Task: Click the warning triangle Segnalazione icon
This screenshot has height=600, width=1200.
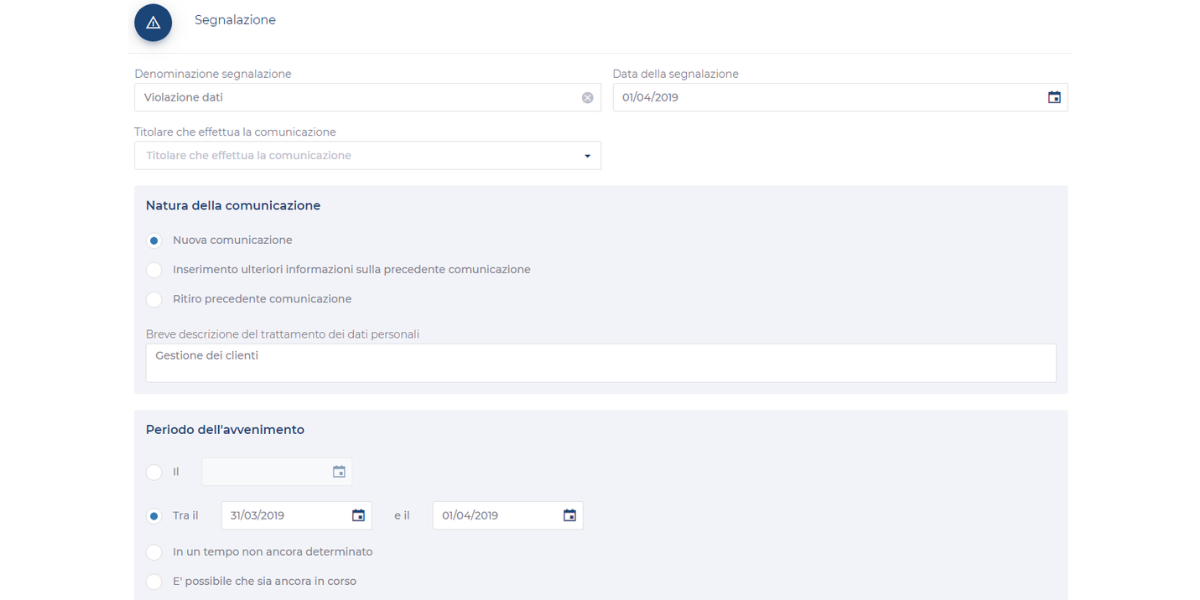Action: coord(153,22)
